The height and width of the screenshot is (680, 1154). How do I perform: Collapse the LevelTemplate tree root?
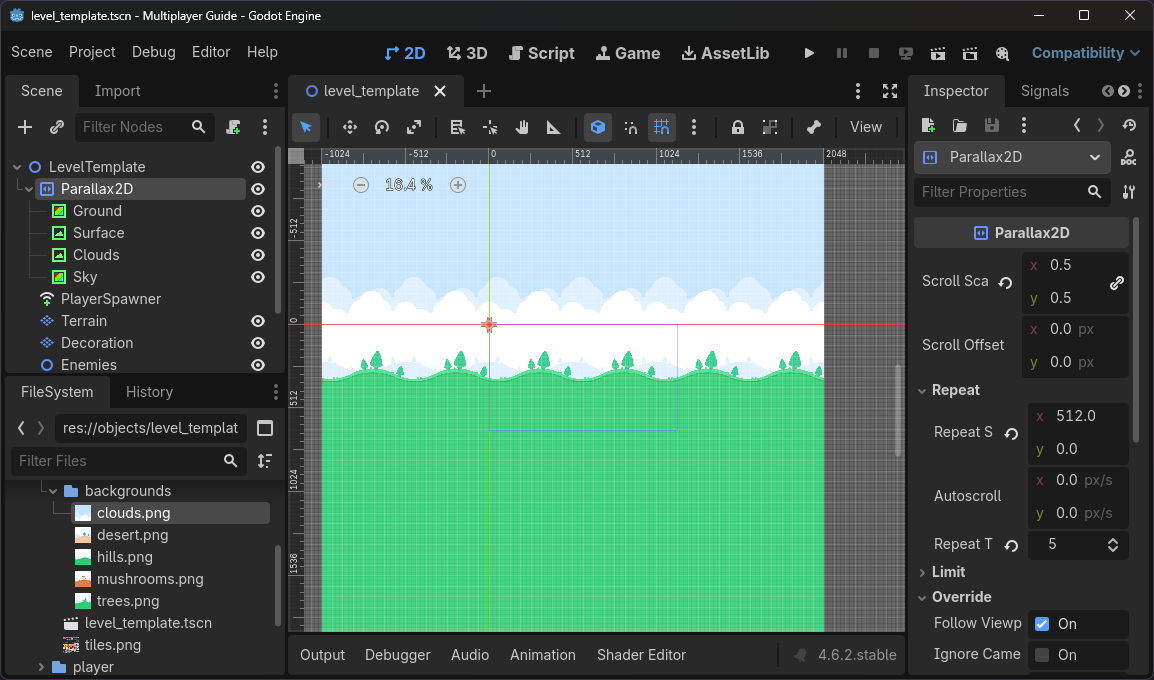[x=17, y=167]
